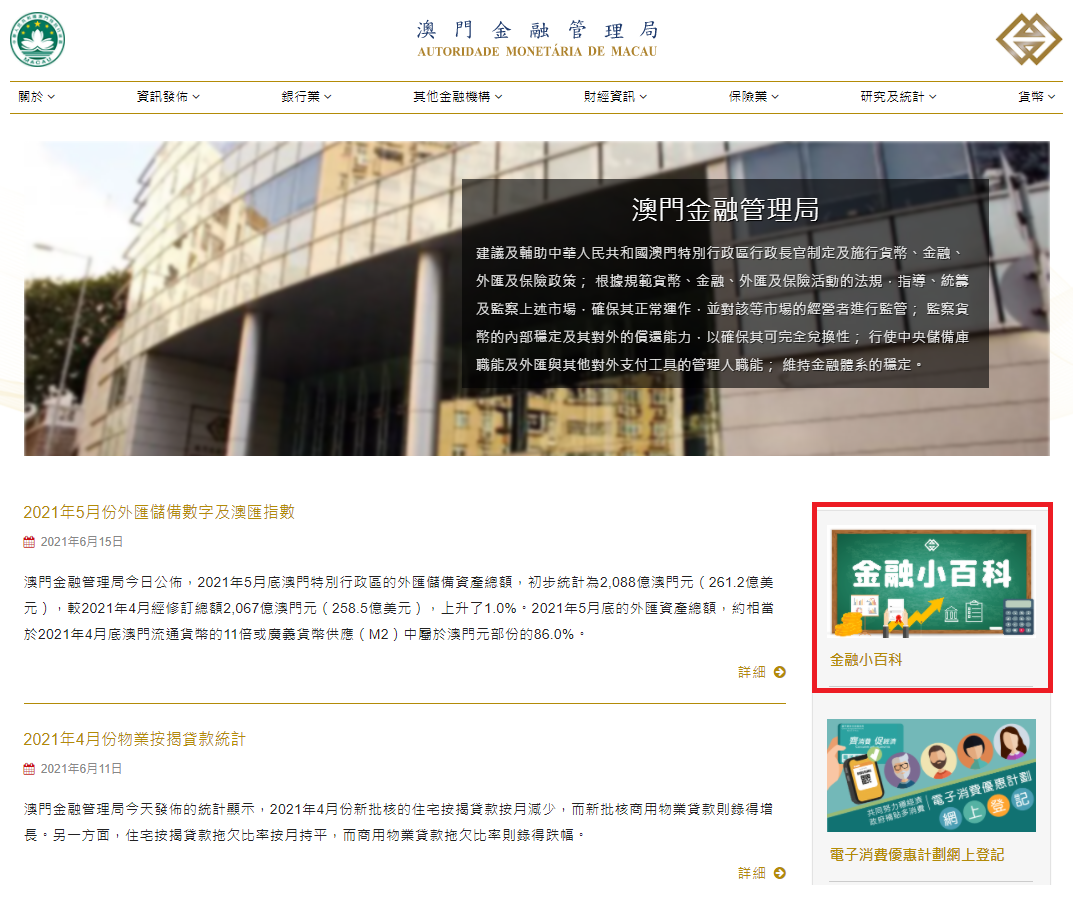Open the 貨幣 navigation menu
The height and width of the screenshot is (918, 1076).
click(x=1036, y=97)
